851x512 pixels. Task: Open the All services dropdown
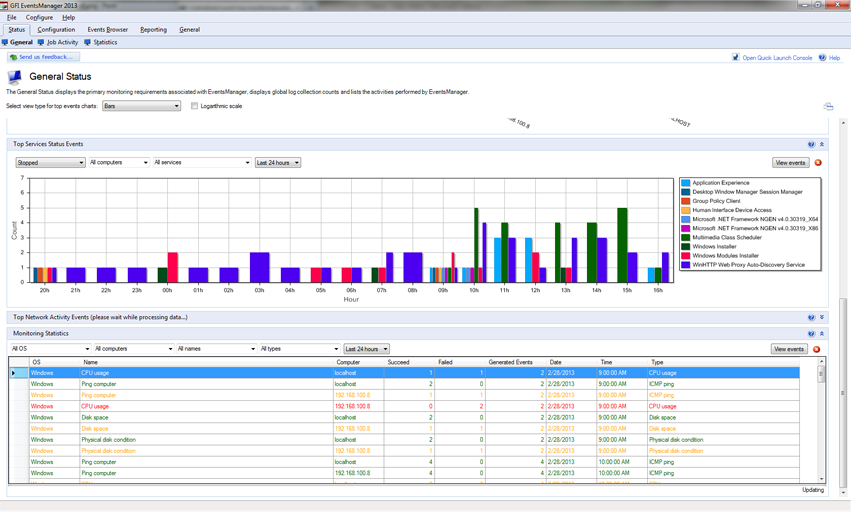201,163
